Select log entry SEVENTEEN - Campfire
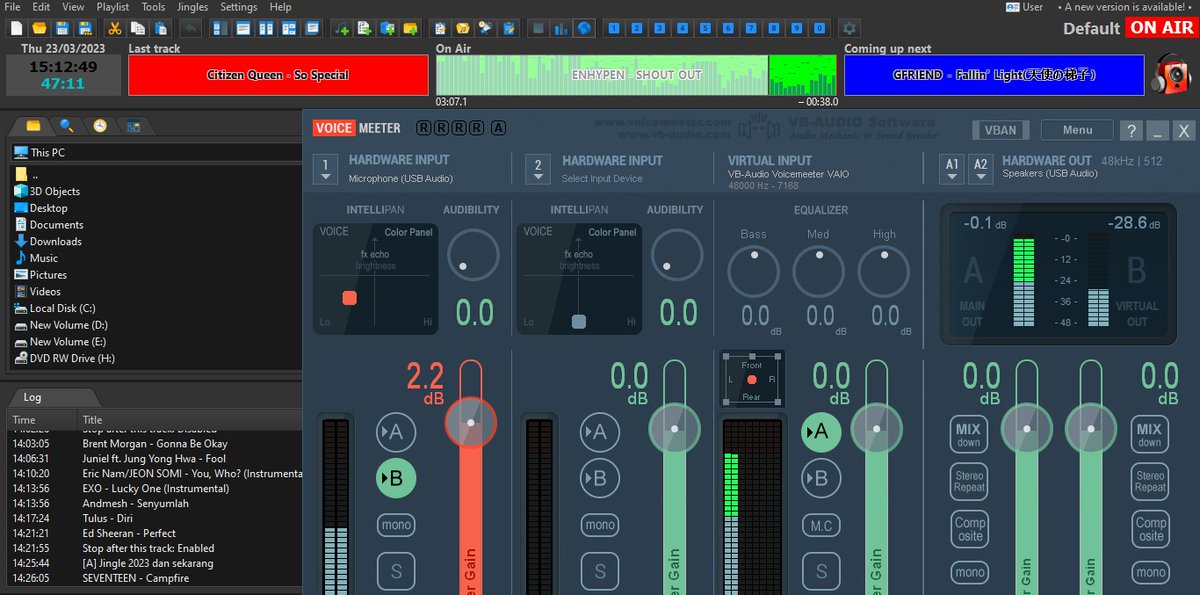1200x595 pixels. click(x=155, y=578)
